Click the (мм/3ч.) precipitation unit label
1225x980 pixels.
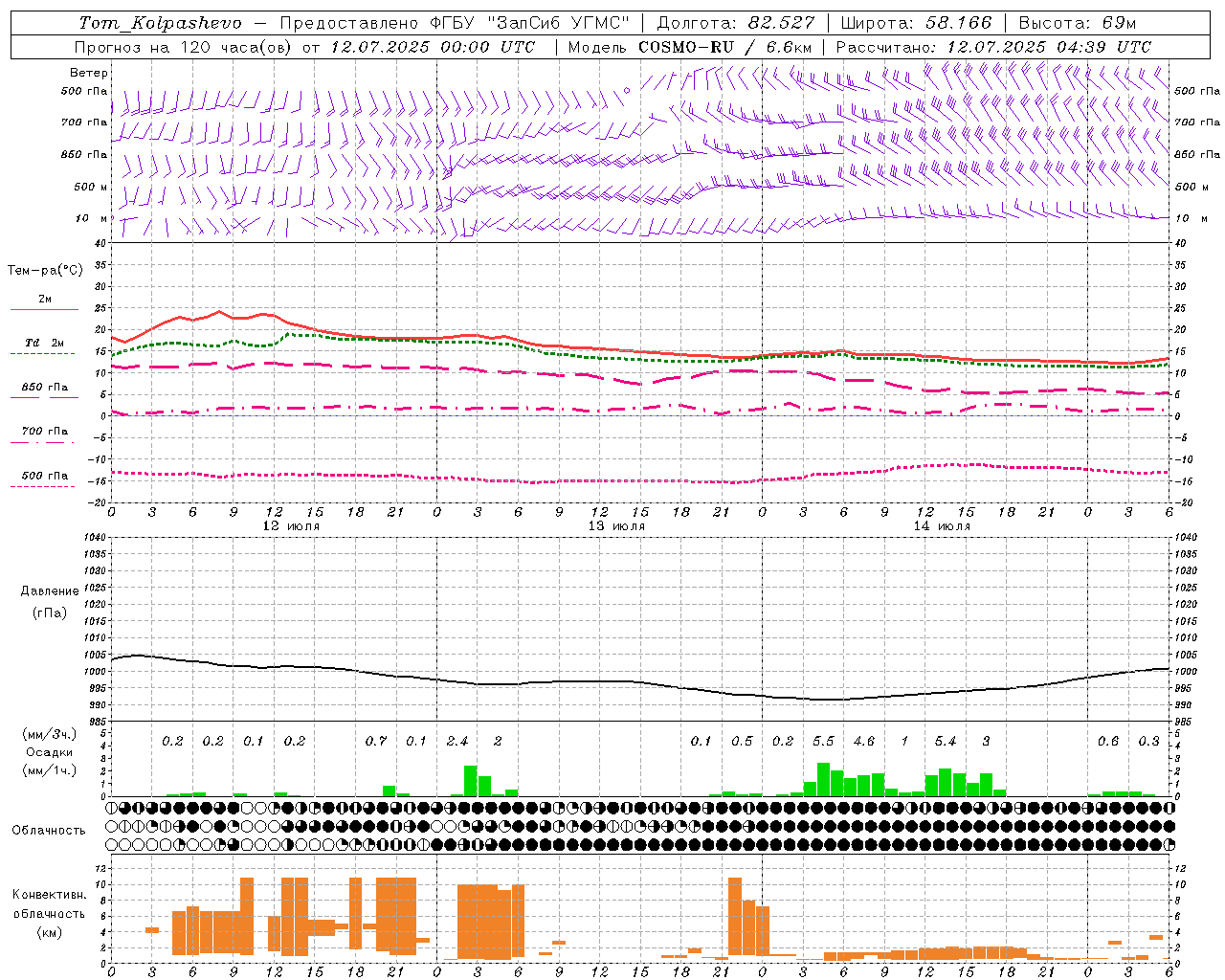coord(48,734)
